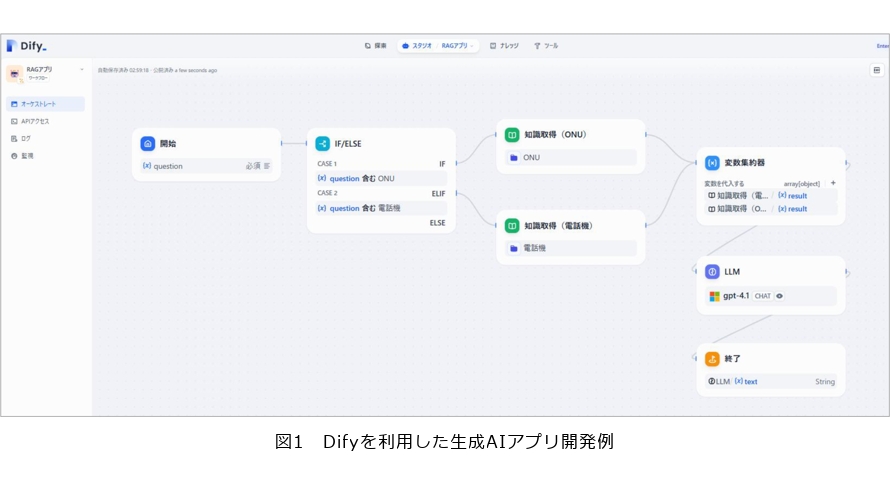Click the question variable in 開始 node
The image size is (890, 500).
coord(167,166)
